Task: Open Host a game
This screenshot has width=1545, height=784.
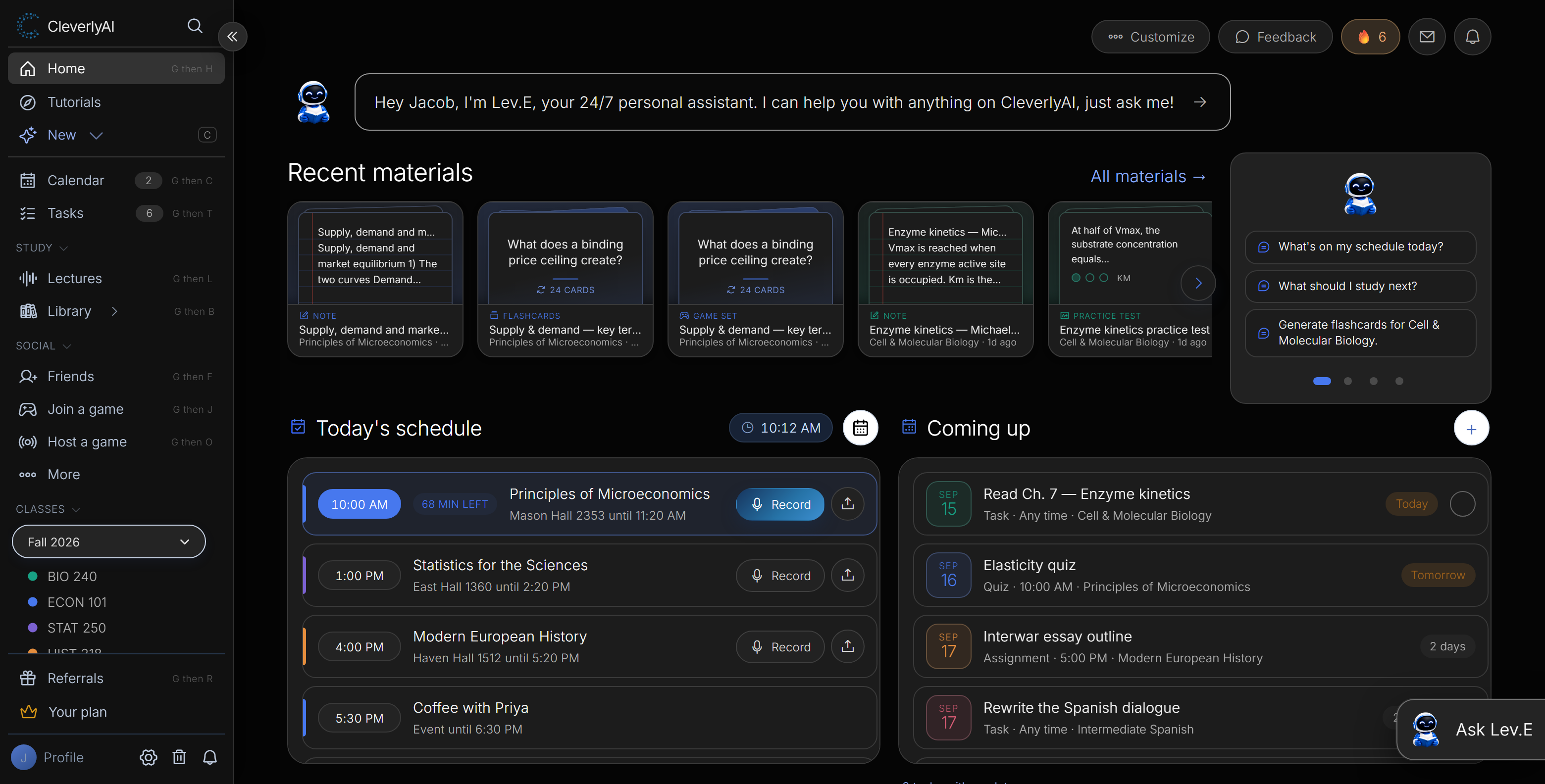Action: point(116,442)
